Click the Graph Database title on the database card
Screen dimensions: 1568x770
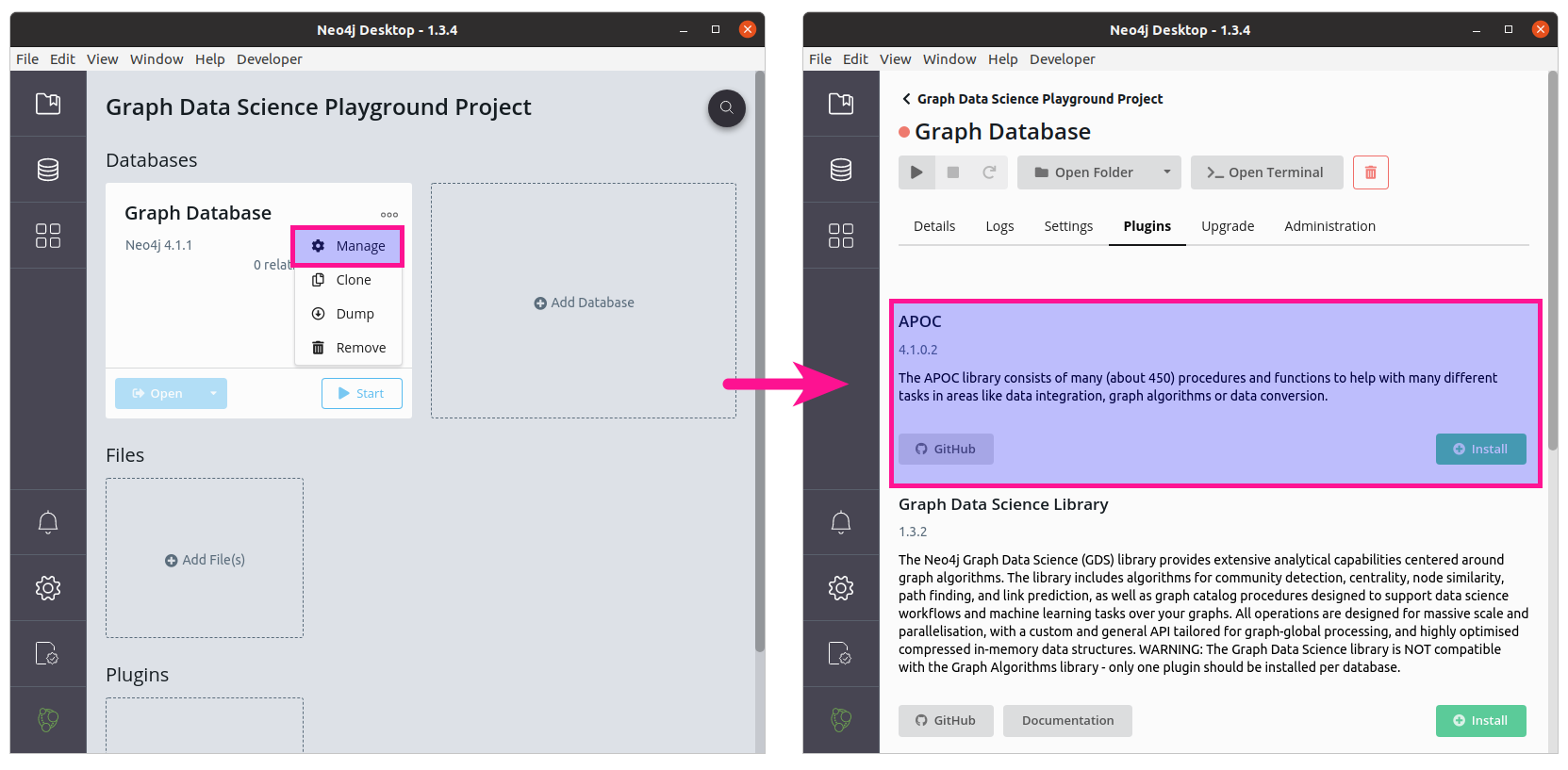pos(198,213)
